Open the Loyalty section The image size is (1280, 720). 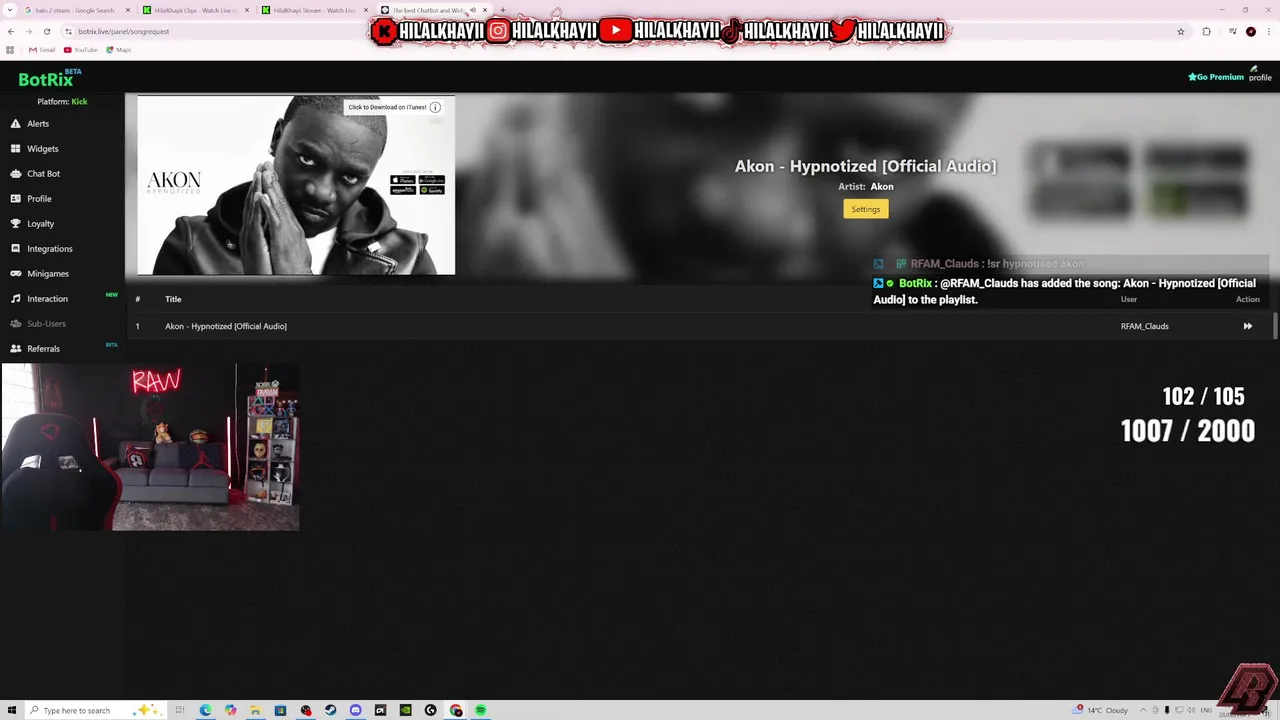coord(33,224)
